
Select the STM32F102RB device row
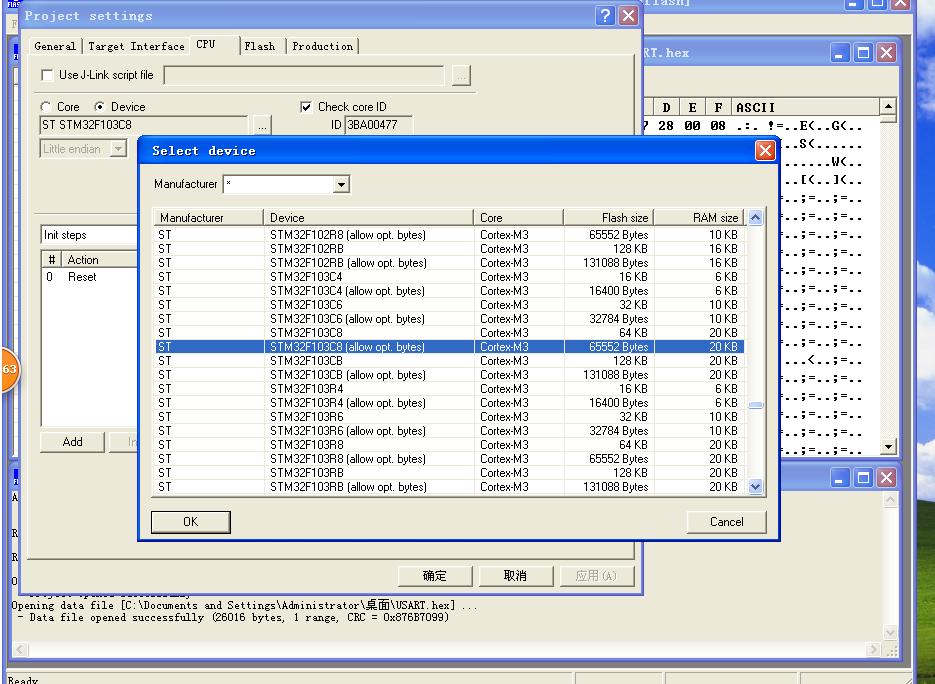(x=450, y=249)
